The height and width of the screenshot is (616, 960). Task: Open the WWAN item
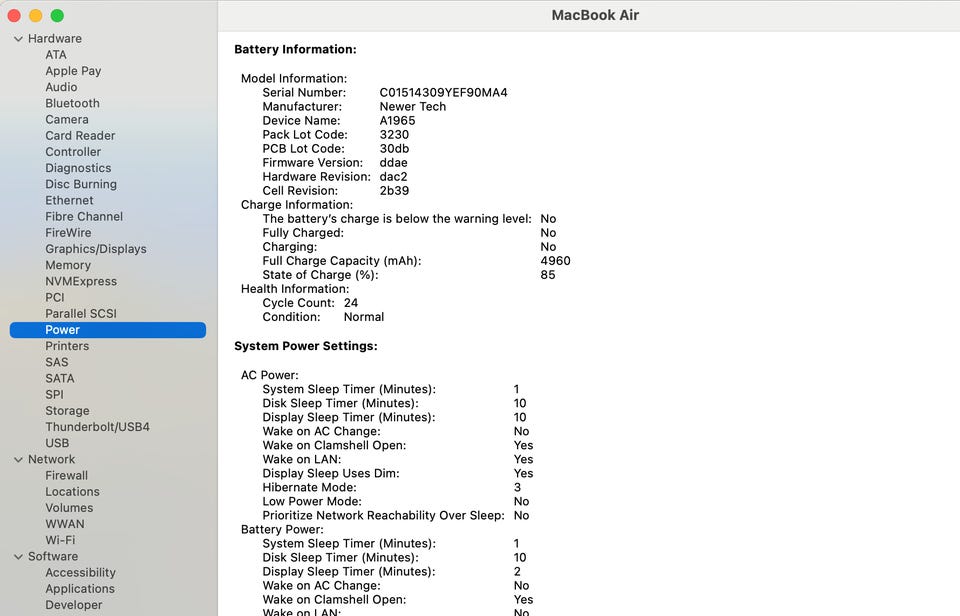[x=65, y=524]
